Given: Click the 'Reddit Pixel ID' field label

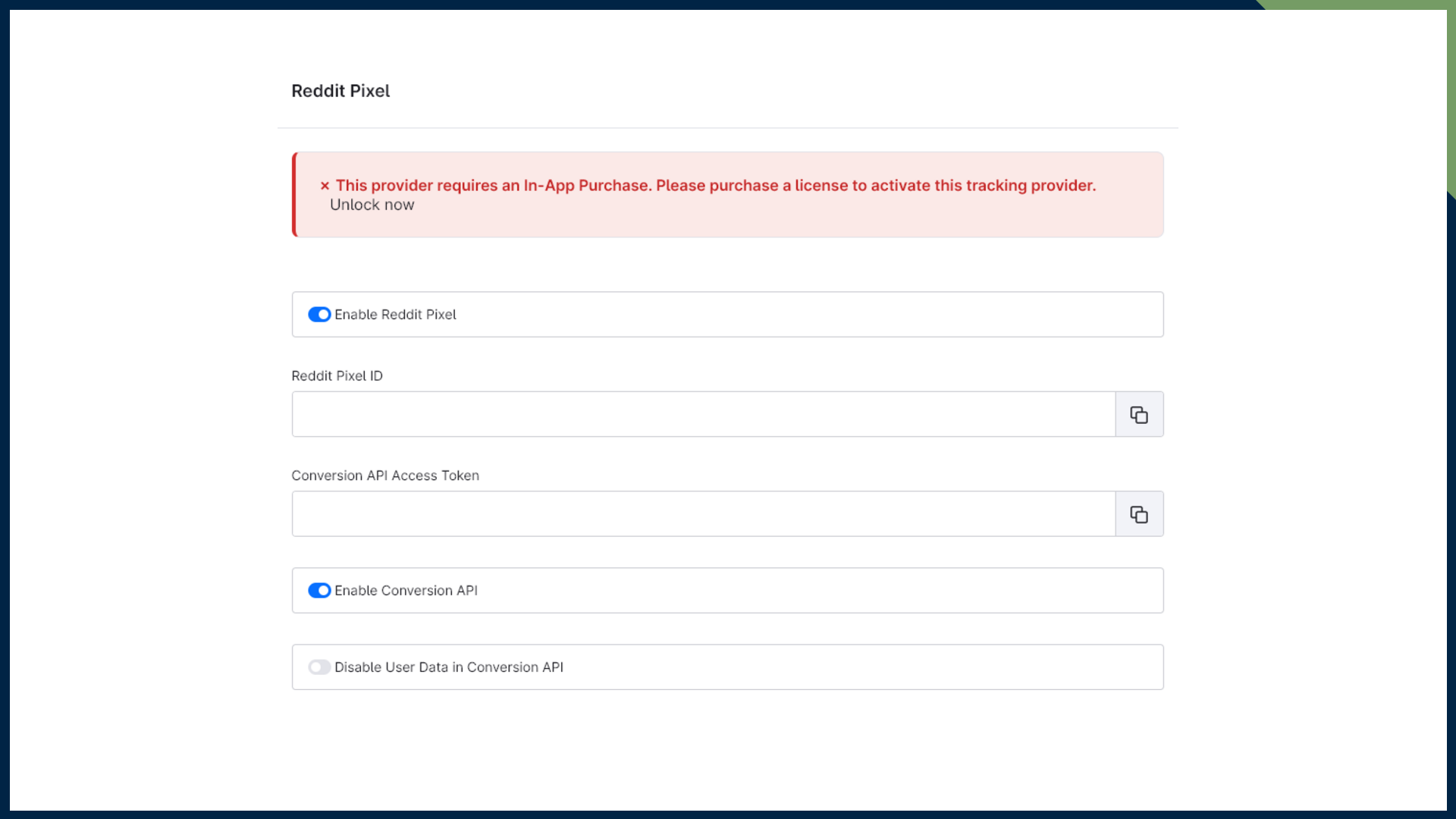Looking at the screenshot, I should [x=337, y=376].
